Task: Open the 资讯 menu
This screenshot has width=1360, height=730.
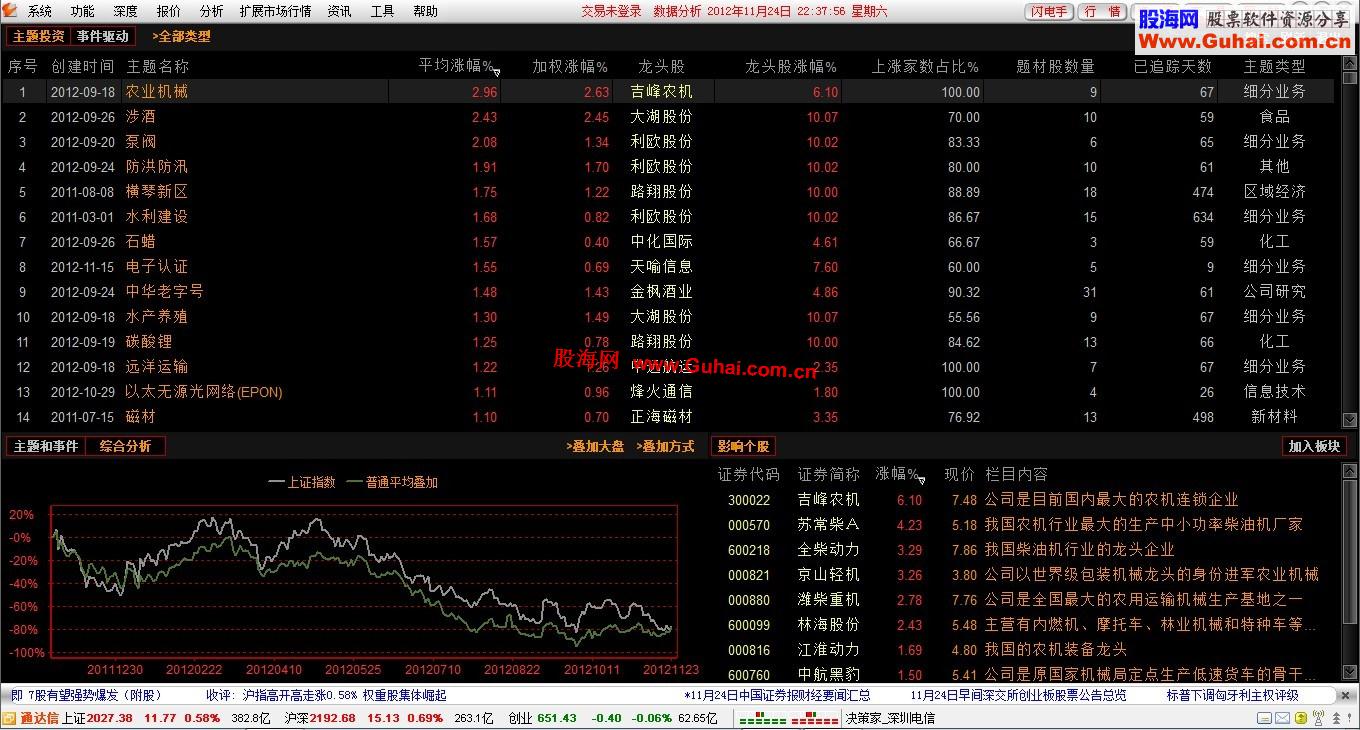Action: 340,11
